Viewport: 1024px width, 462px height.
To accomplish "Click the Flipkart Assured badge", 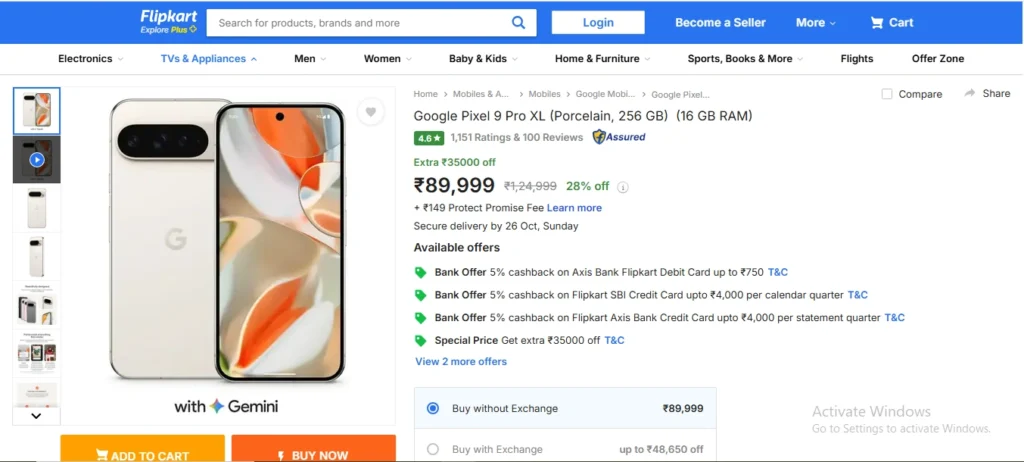I will [619, 137].
